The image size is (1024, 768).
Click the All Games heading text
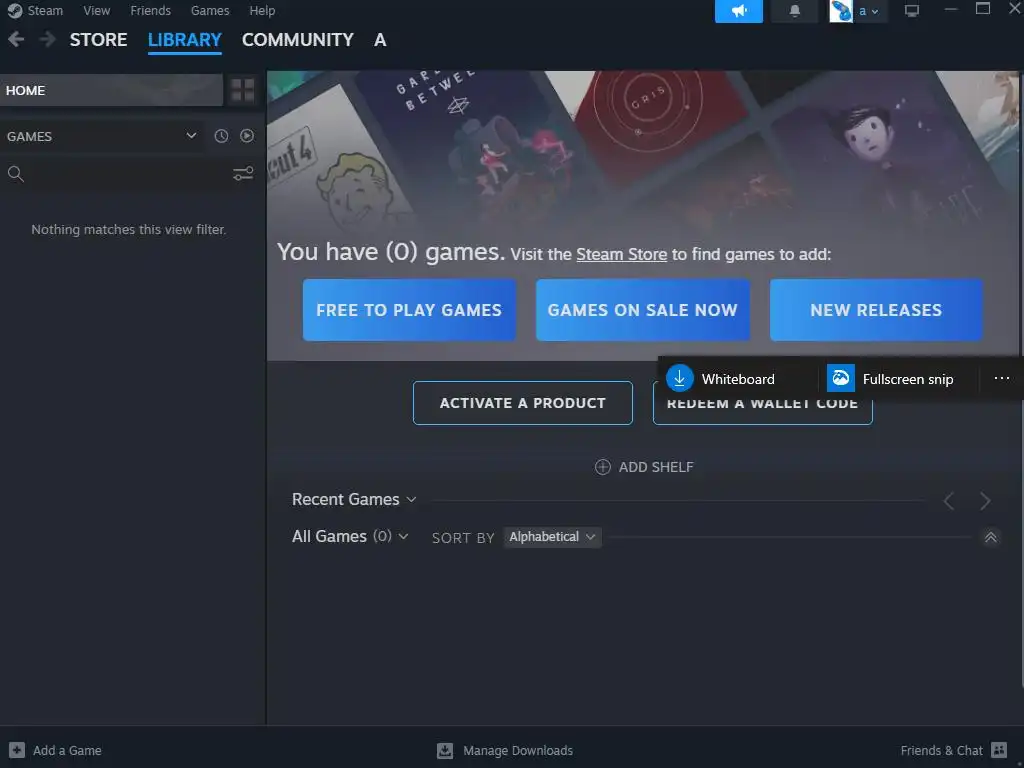click(329, 536)
